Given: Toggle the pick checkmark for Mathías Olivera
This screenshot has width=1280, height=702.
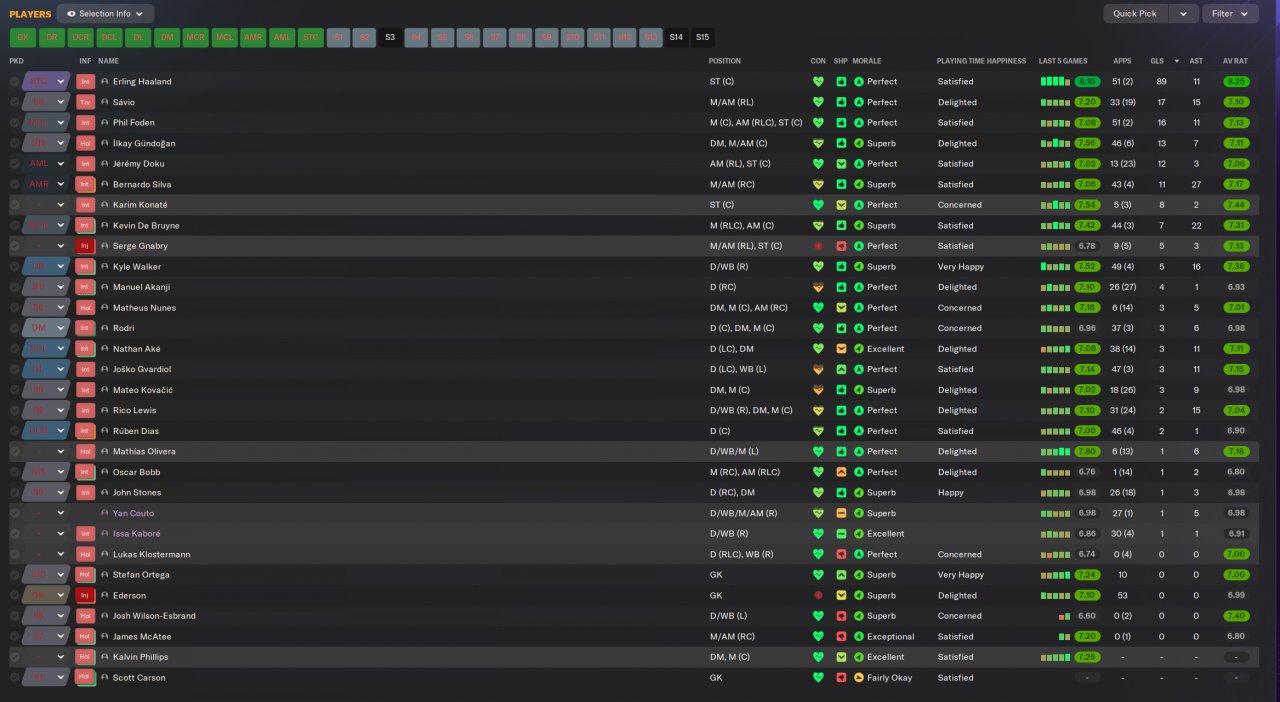Looking at the screenshot, I should [x=14, y=452].
